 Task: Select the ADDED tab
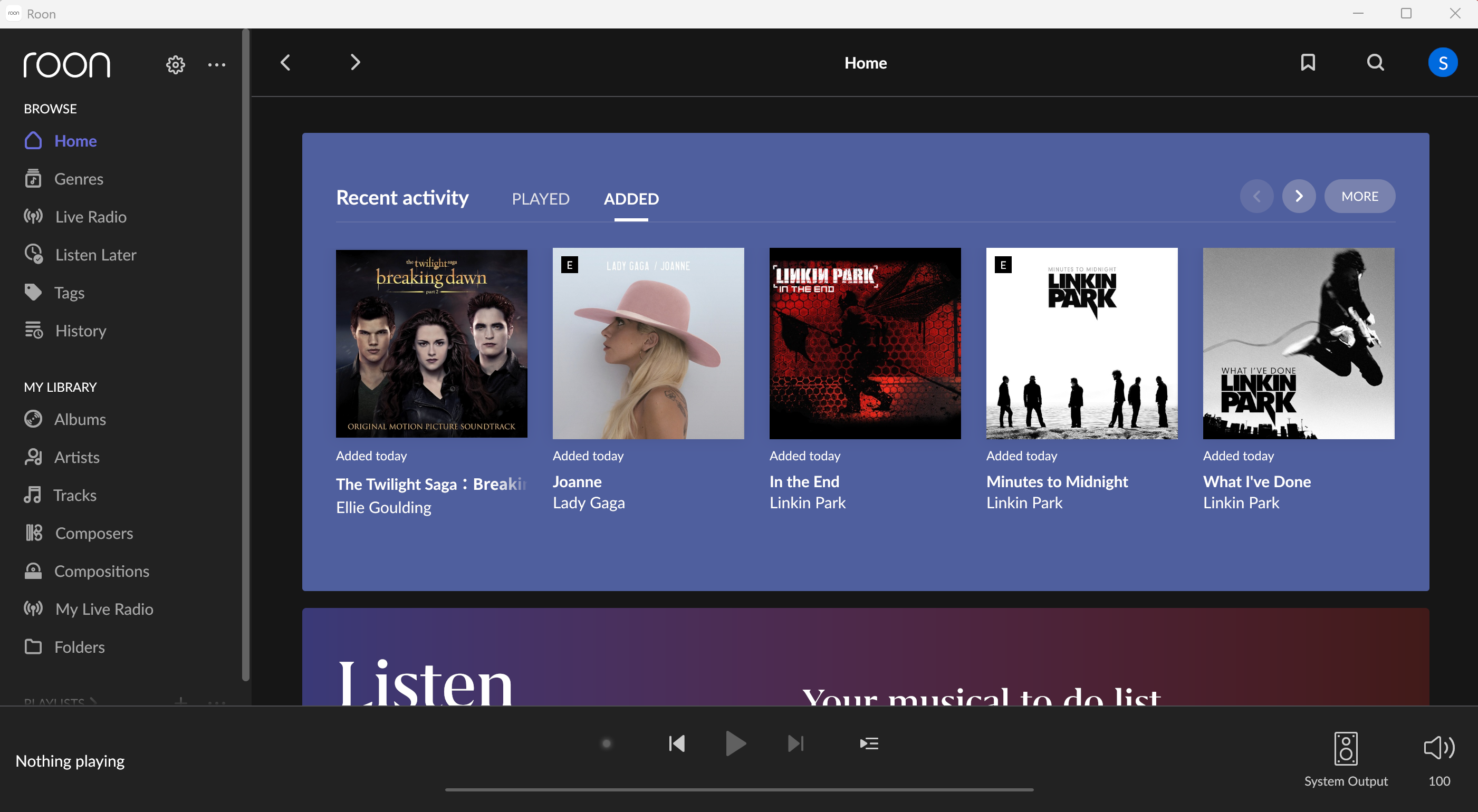point(631,198)
